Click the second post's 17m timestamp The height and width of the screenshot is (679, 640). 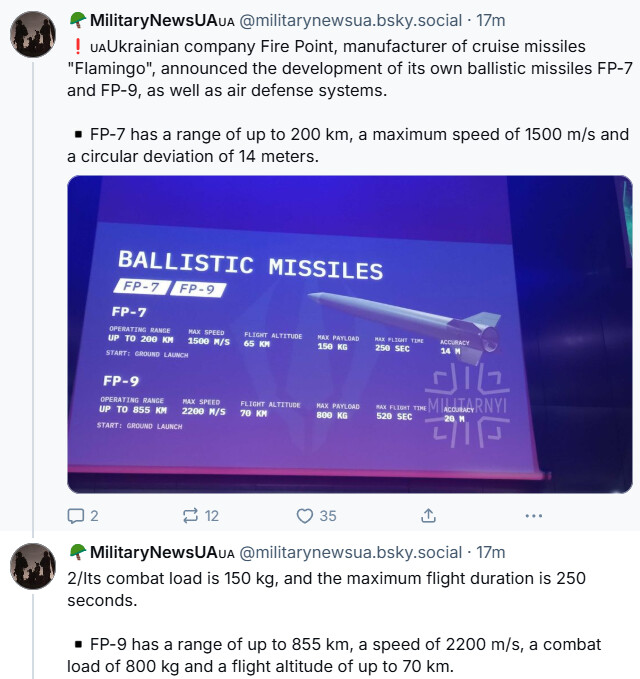click(490, 552)
